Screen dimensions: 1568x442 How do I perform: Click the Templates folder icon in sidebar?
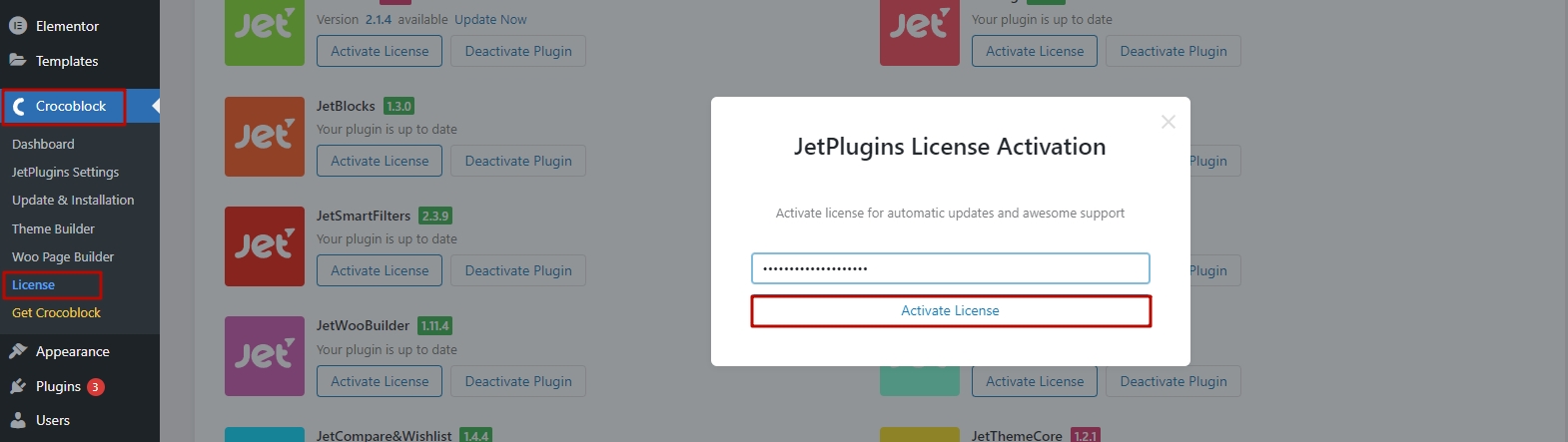point(18,61)
